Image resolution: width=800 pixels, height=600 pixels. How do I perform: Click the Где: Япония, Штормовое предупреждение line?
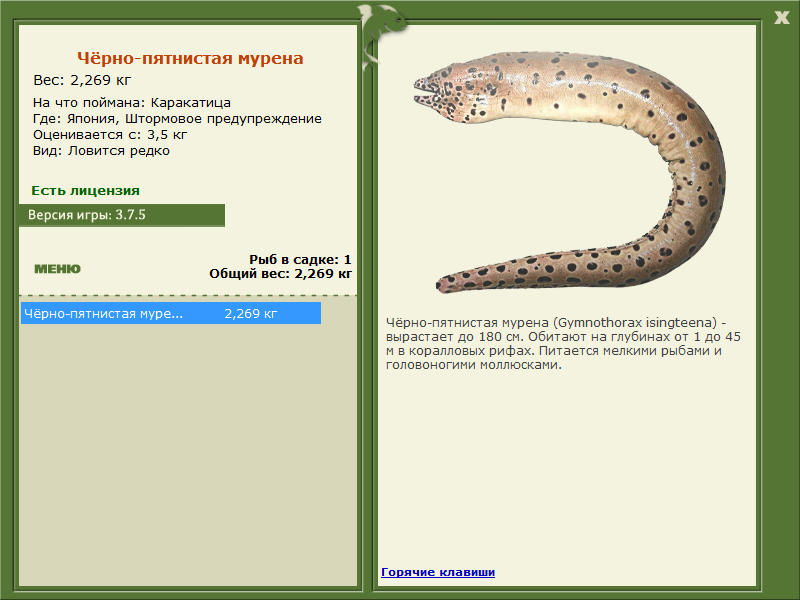click(x=177, y=119)
